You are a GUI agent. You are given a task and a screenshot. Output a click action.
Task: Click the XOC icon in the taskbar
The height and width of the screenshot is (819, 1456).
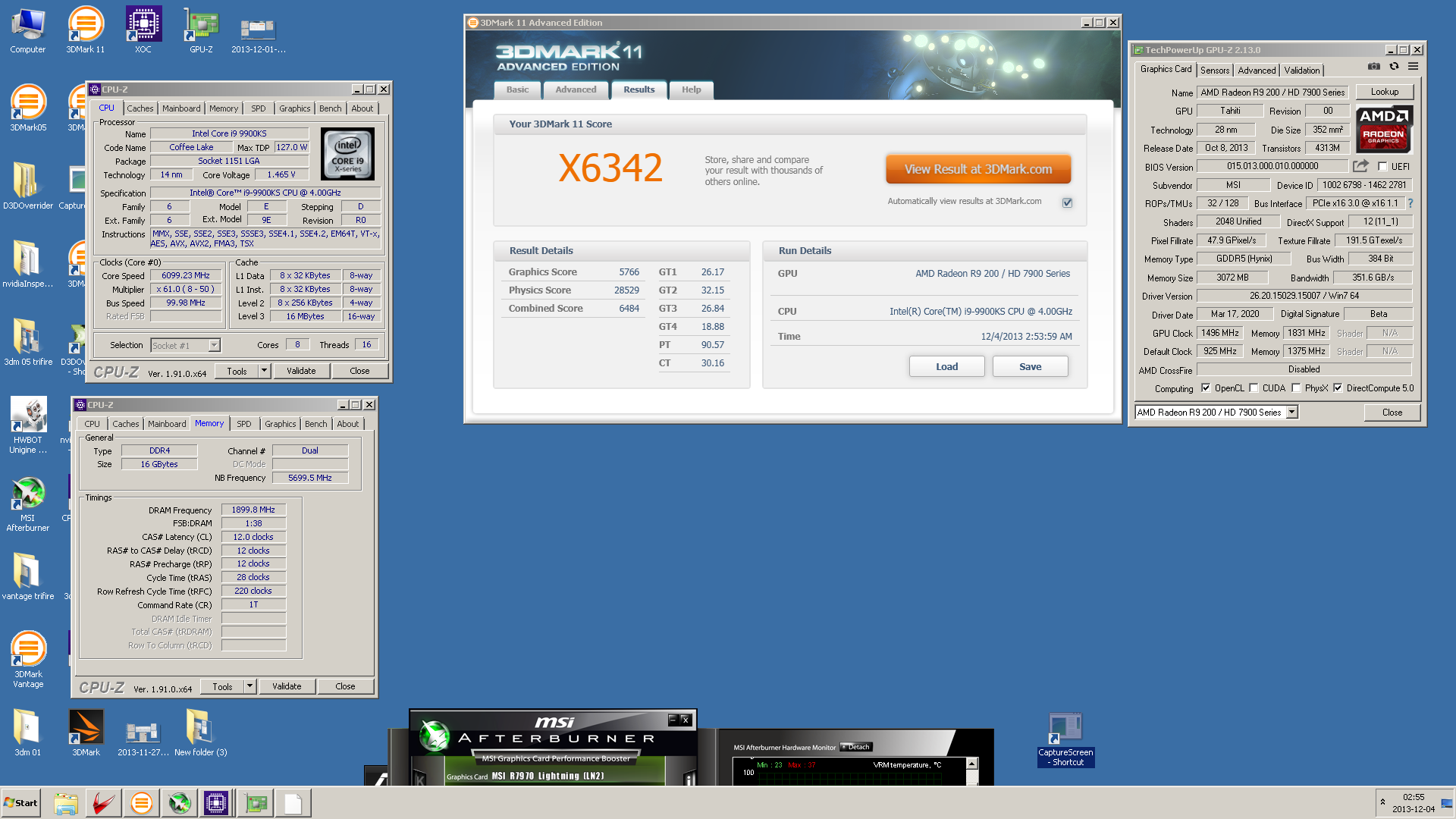(216, 803)
